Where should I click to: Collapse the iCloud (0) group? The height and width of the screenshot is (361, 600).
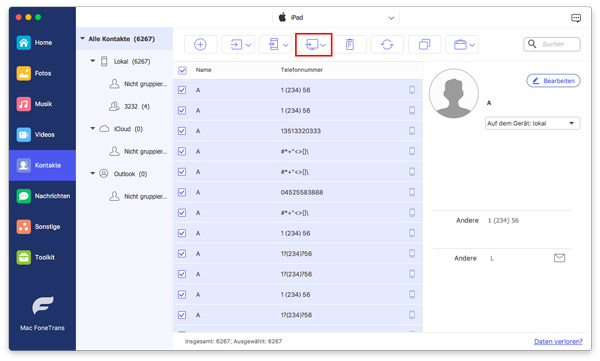[93, 129]
